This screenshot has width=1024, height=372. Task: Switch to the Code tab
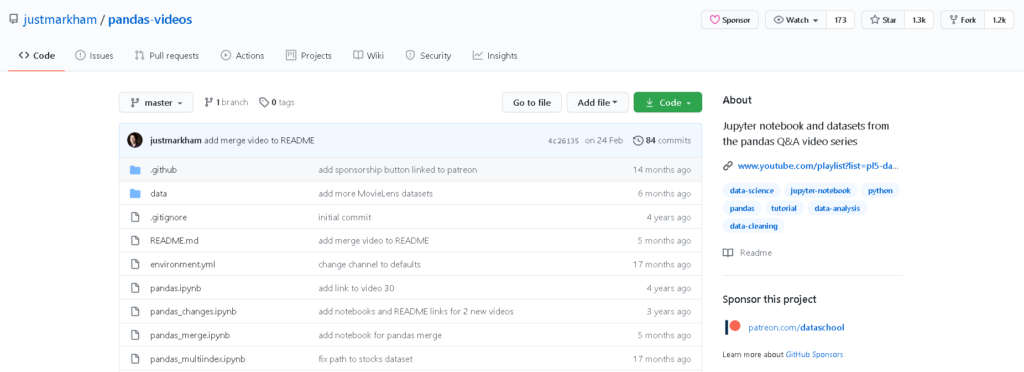tap(37, 55)
